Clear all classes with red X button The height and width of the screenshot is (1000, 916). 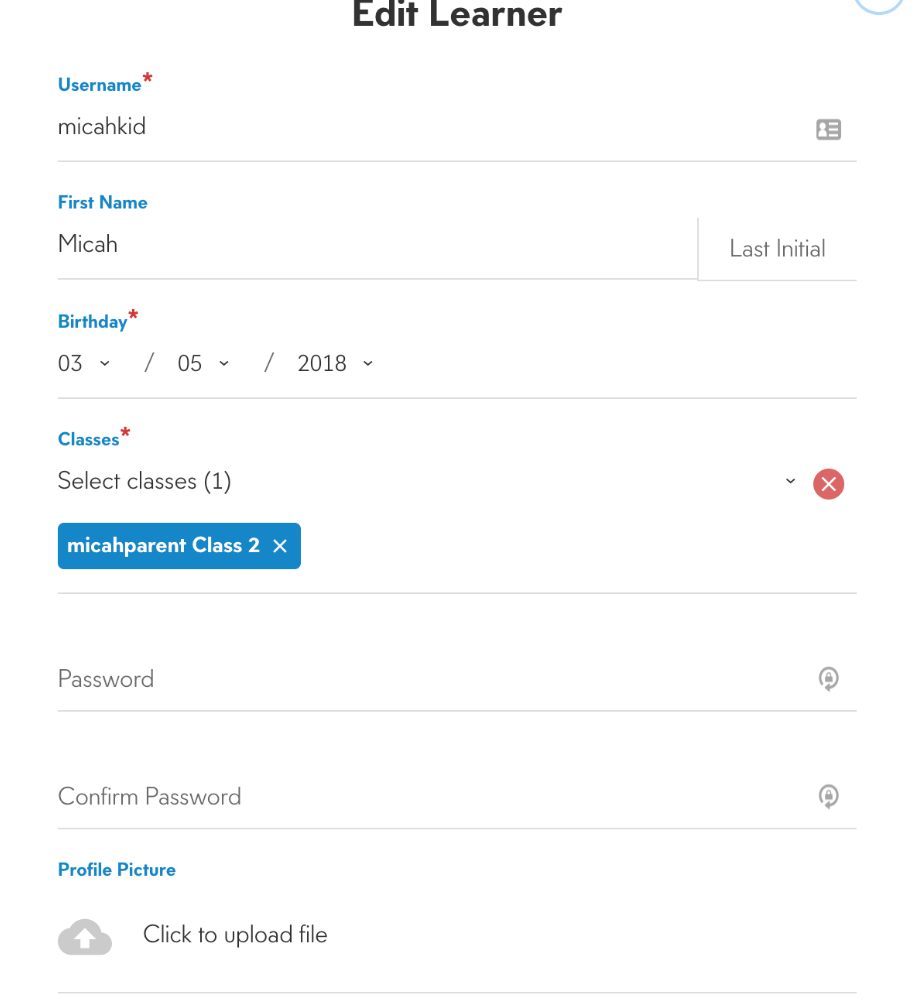tap(828, 484)
